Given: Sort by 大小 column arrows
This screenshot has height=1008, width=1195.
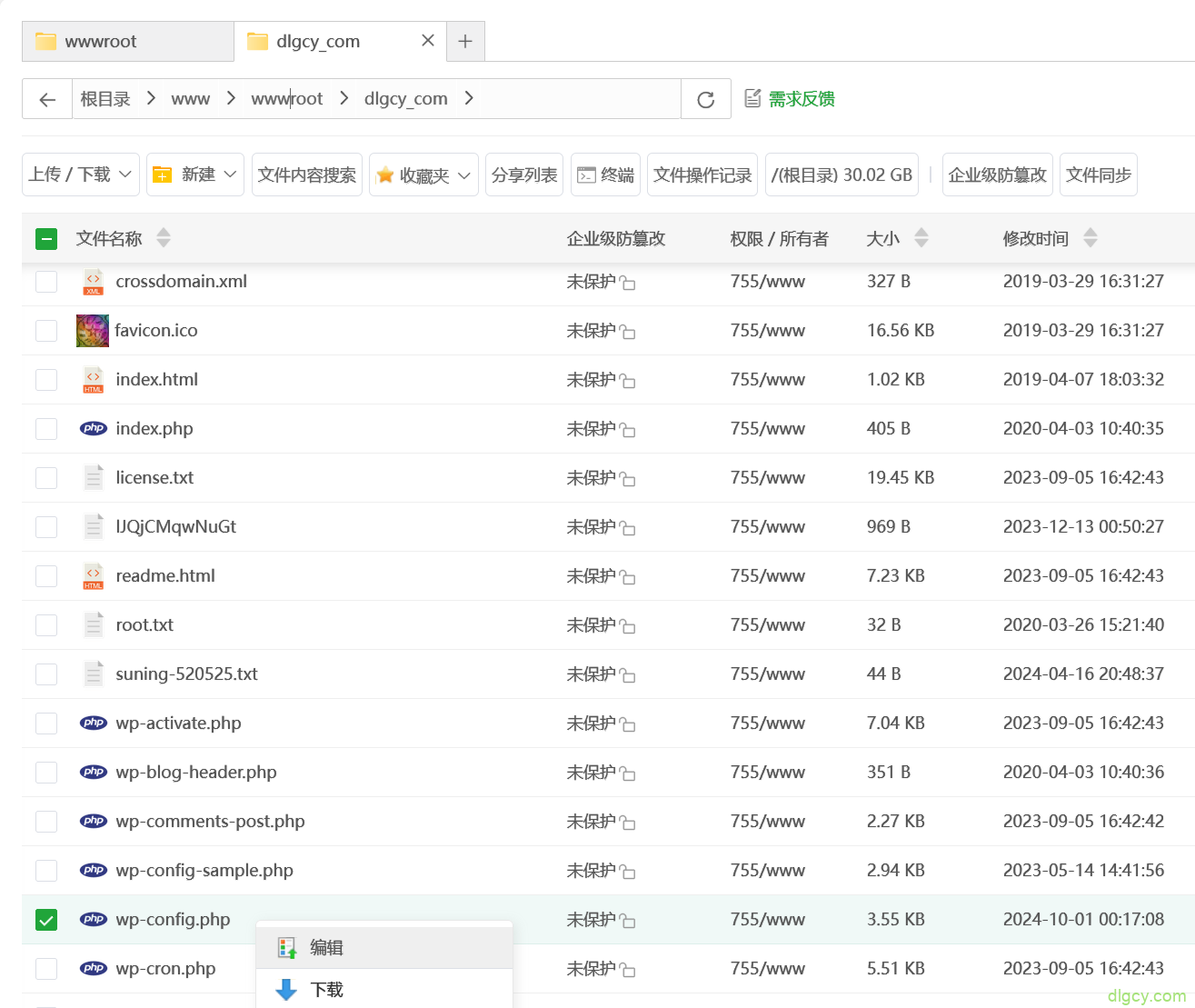Looking at the screenshot, I should tap(921, 238).
